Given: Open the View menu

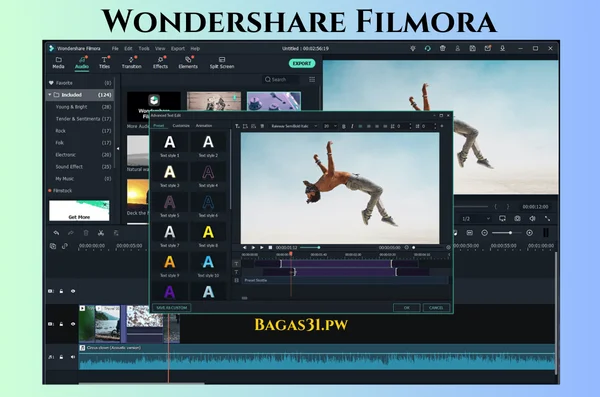Looking at the screenshot, I should 160,49.
